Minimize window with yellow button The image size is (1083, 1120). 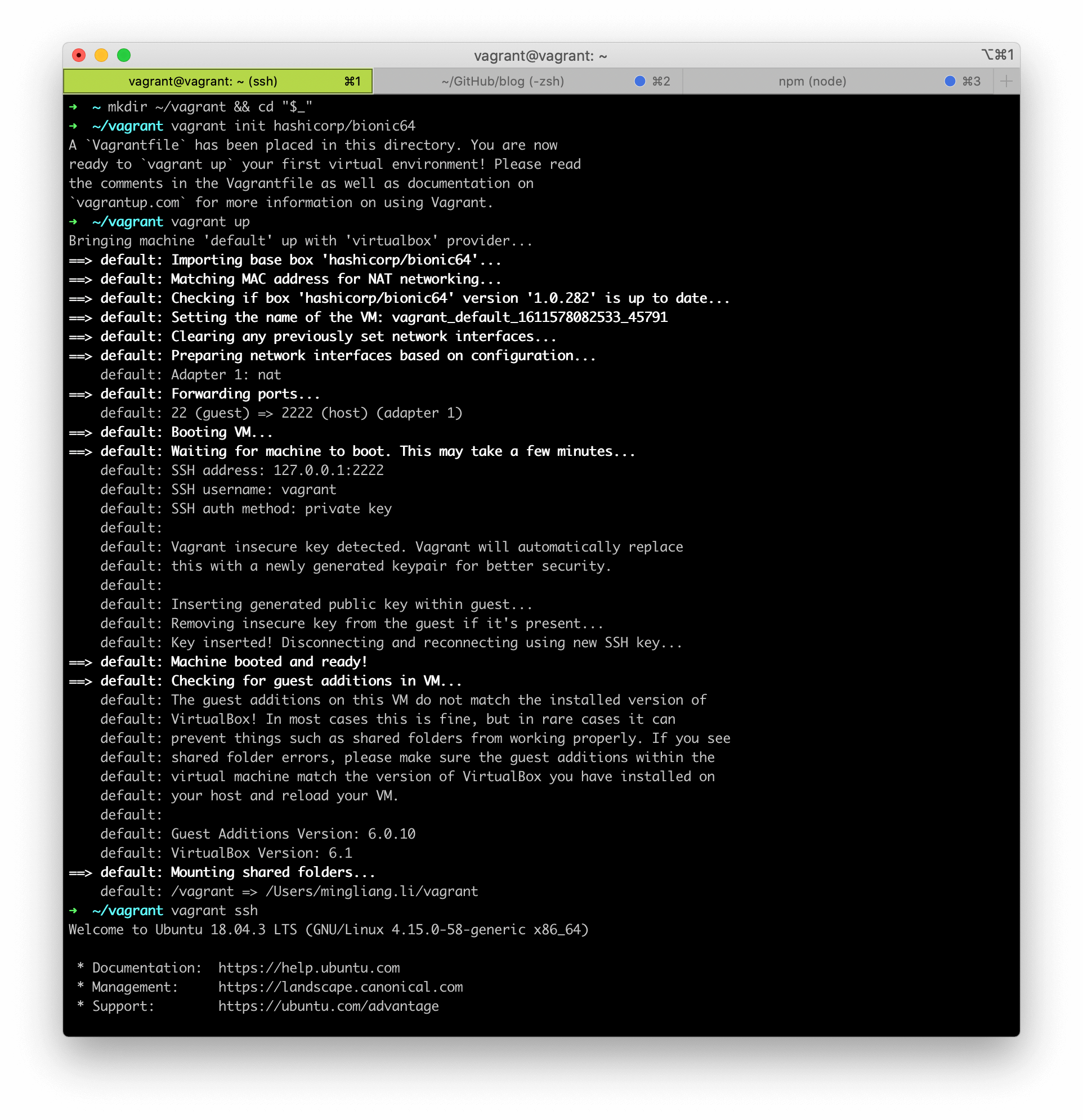point(101,55)
